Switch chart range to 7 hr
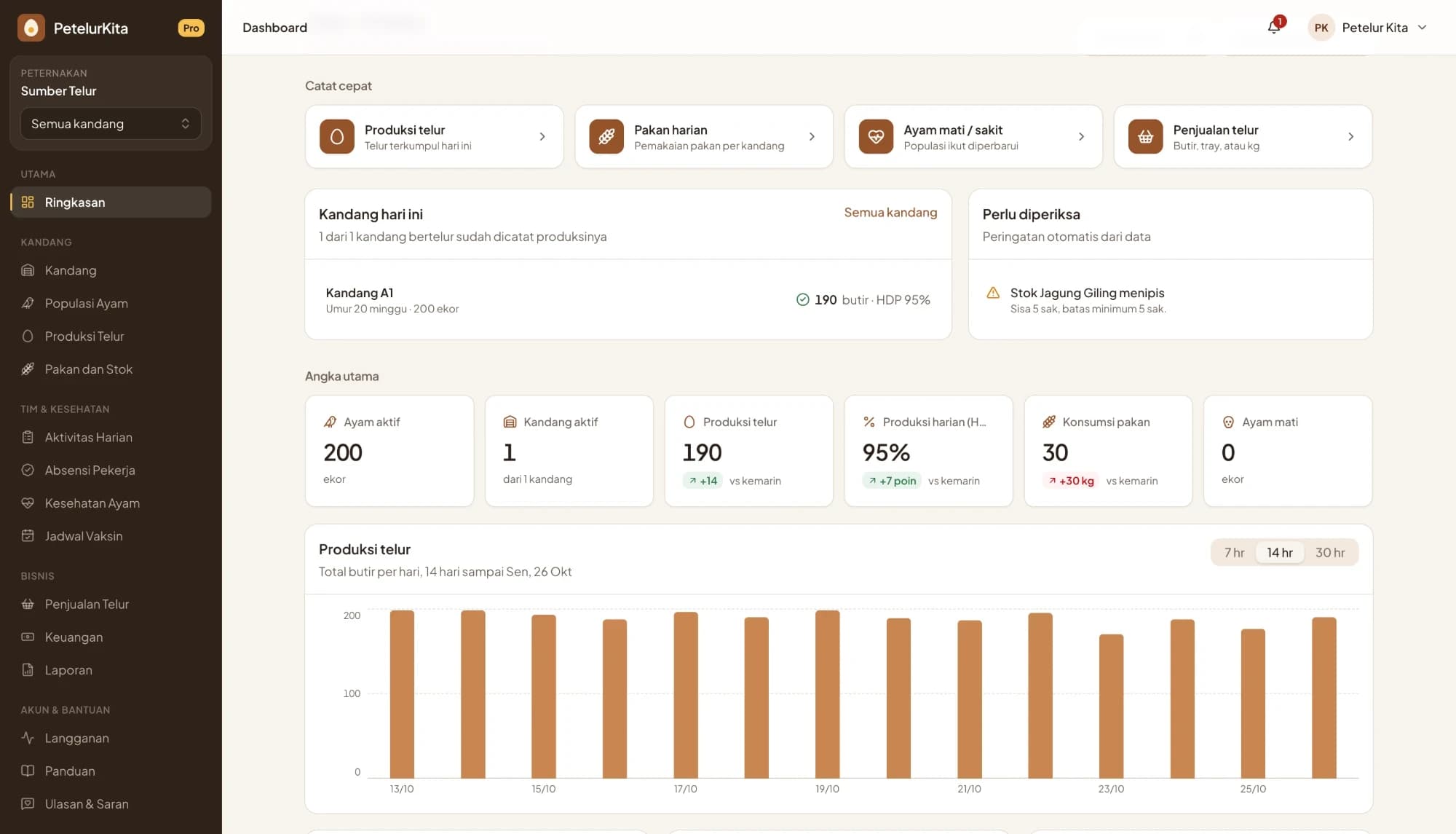 tap(1234, 552)
